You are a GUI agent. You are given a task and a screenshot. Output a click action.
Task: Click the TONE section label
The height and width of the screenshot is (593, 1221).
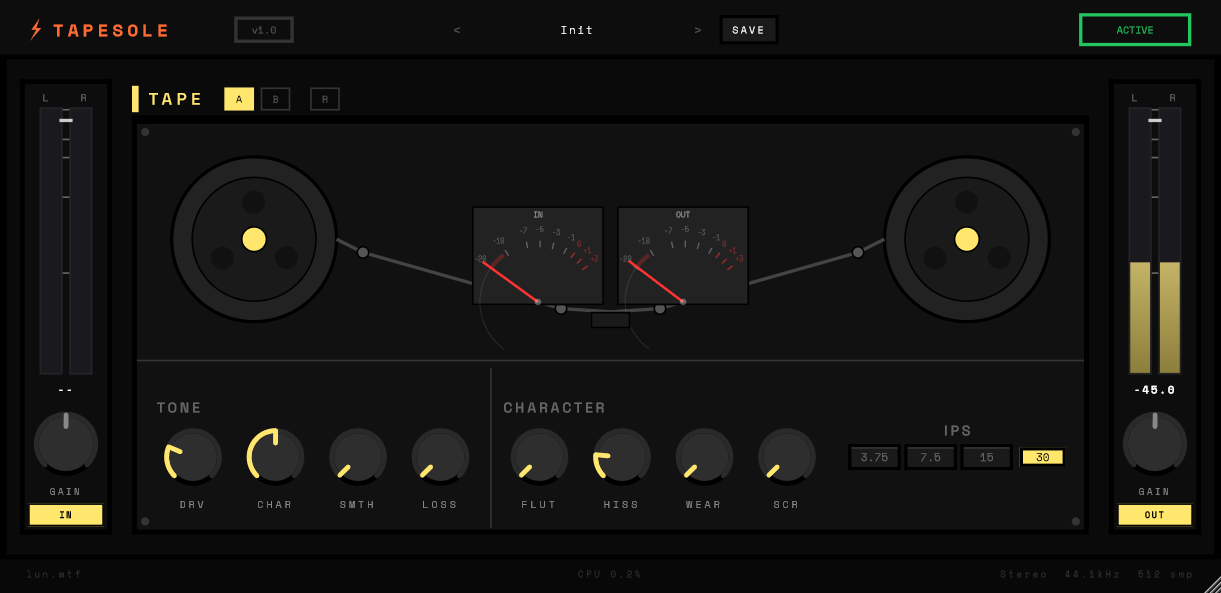[x=180, y=408]
